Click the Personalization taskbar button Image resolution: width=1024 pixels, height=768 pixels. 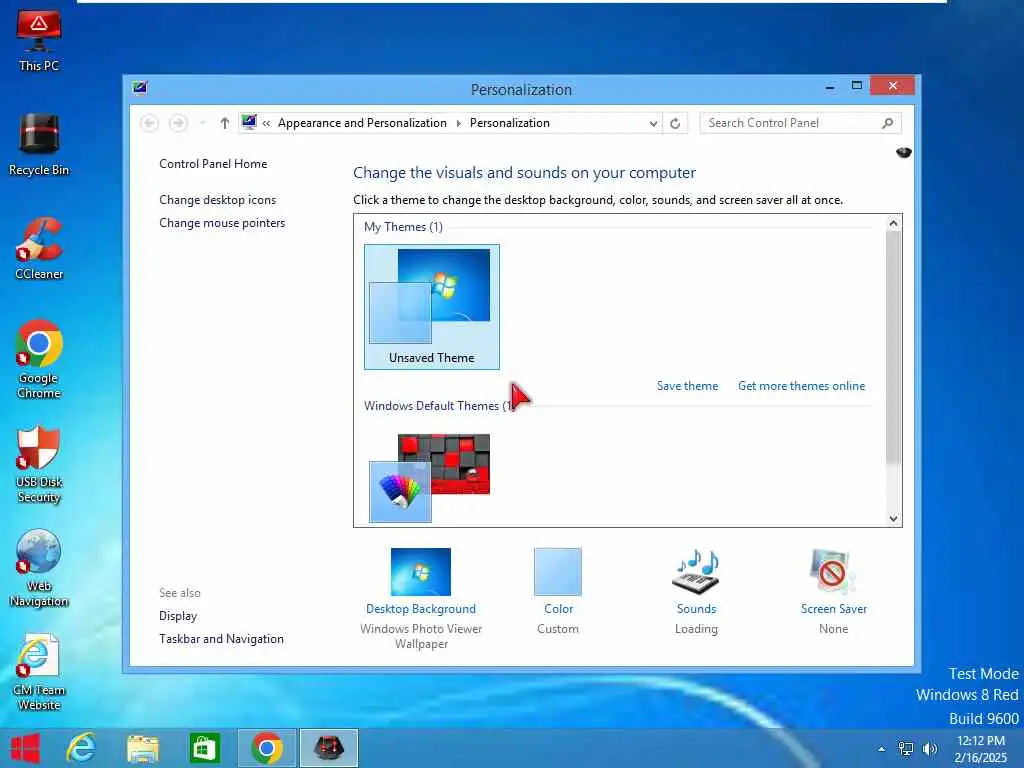(x=328, y=748)
